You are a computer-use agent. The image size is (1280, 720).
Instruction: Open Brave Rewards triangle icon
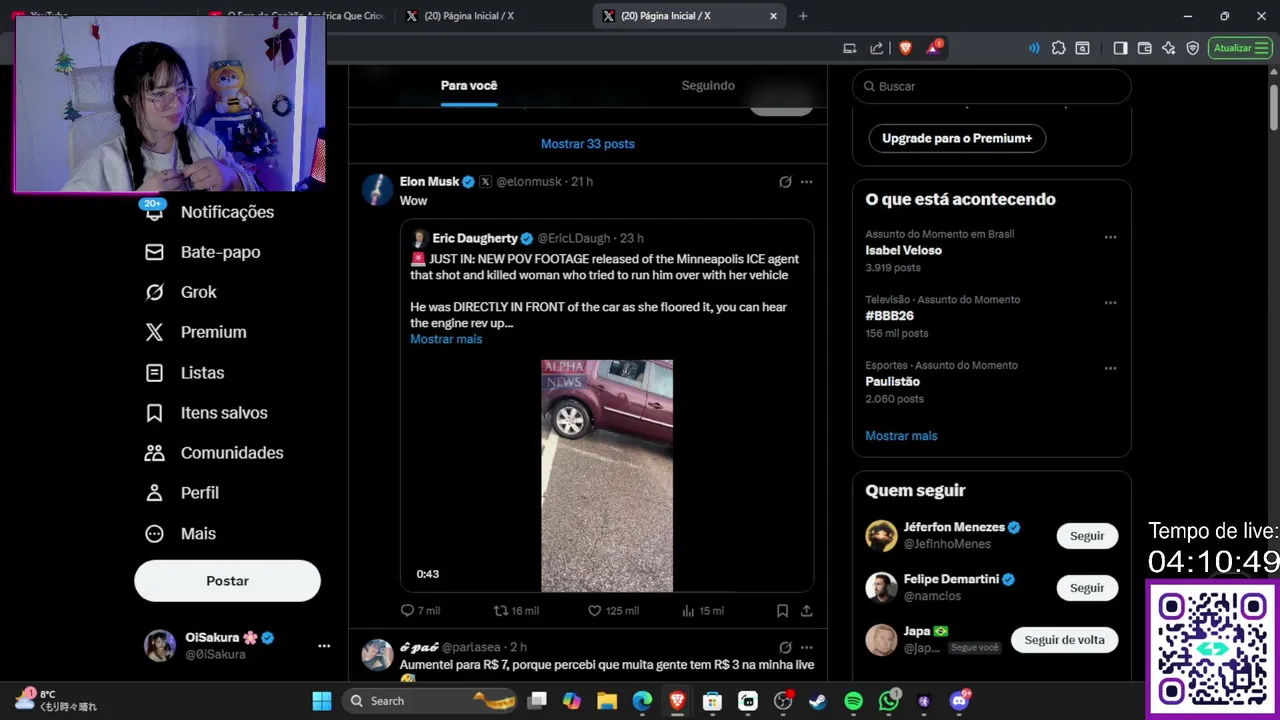point(933,48)
